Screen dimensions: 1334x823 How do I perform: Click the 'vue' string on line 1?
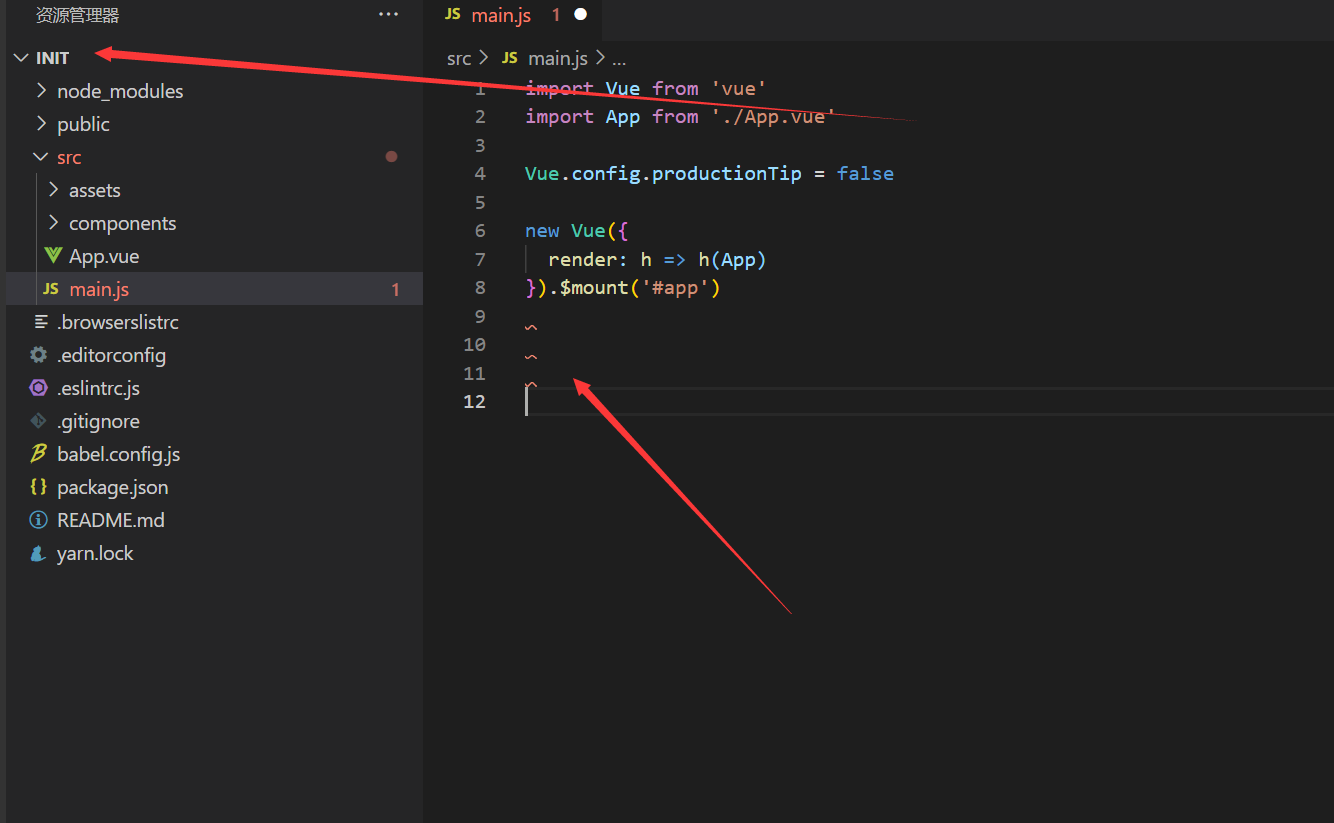[739, 88]
